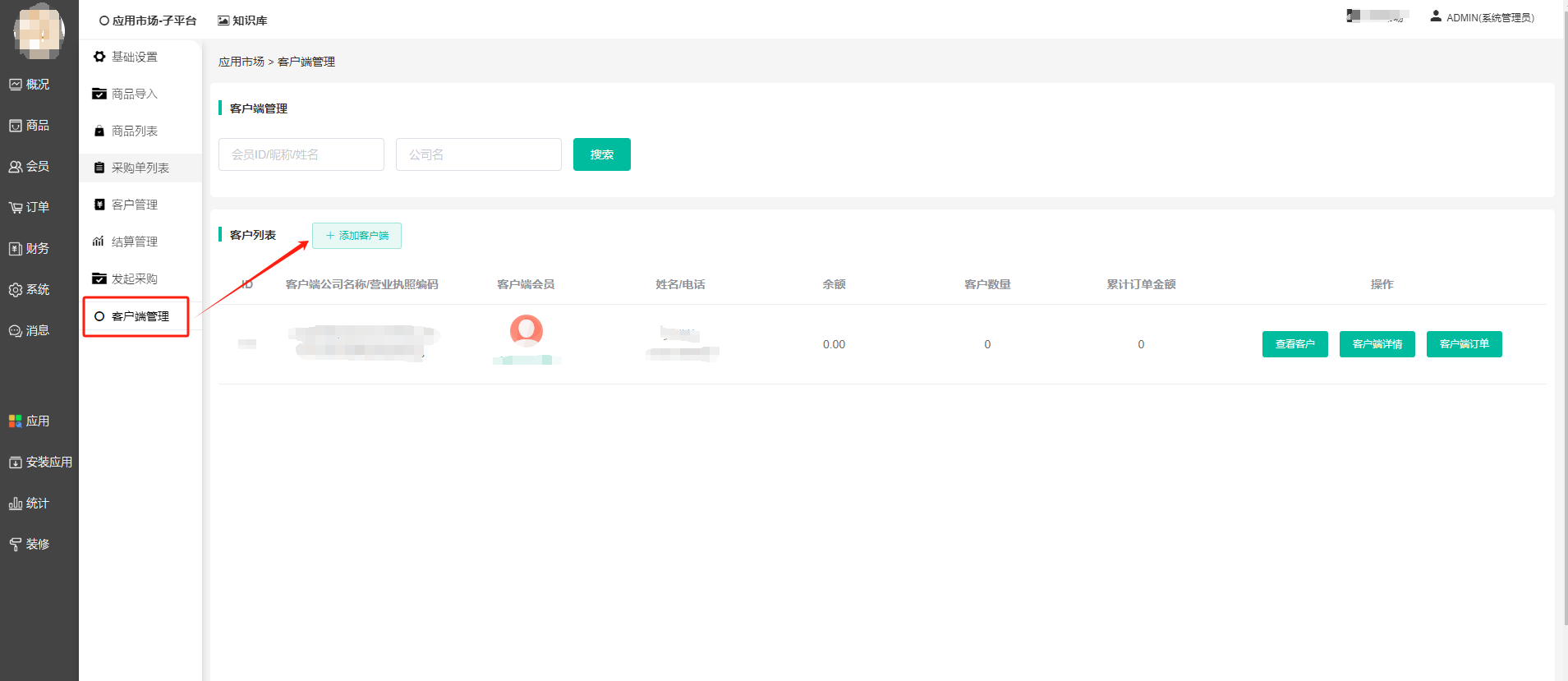Open the 订单 orders cart icon
Image resolution: width=1568 pixels, height=681 pixels.
(x=16, y=208)
